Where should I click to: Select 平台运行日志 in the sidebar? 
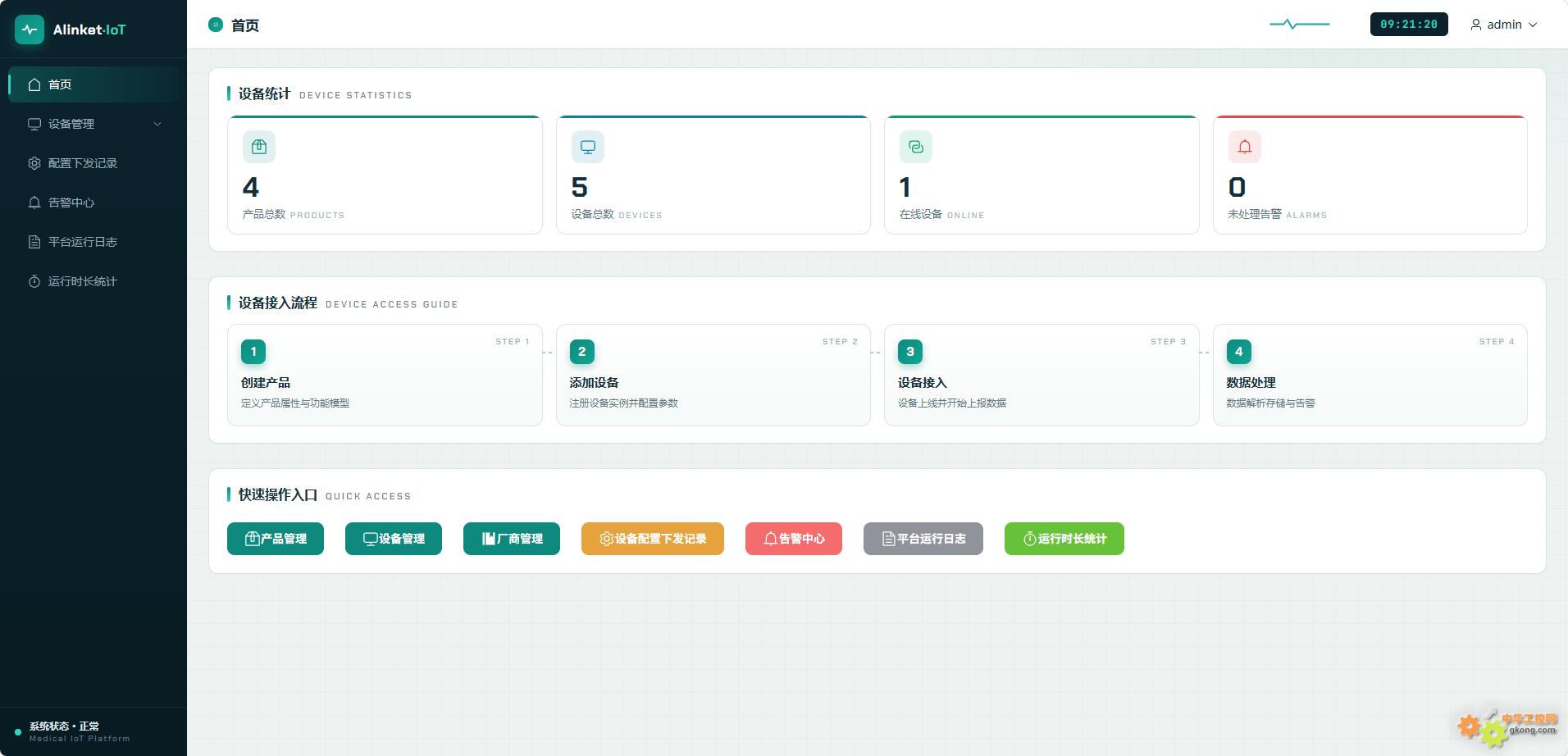click(x=93, y=242)
